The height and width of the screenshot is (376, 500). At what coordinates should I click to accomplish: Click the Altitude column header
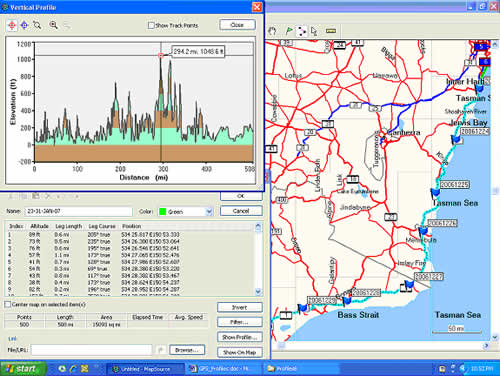point(40,226)
